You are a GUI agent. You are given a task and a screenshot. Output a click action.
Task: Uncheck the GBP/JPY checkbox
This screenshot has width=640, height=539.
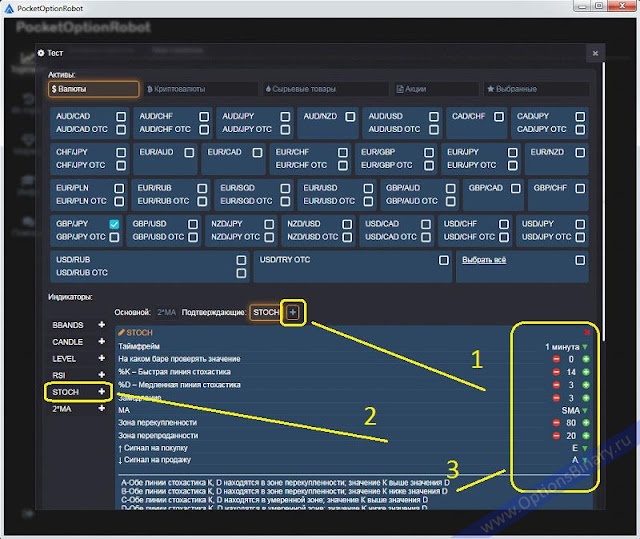pyautogui.click(x=114, y=224)
